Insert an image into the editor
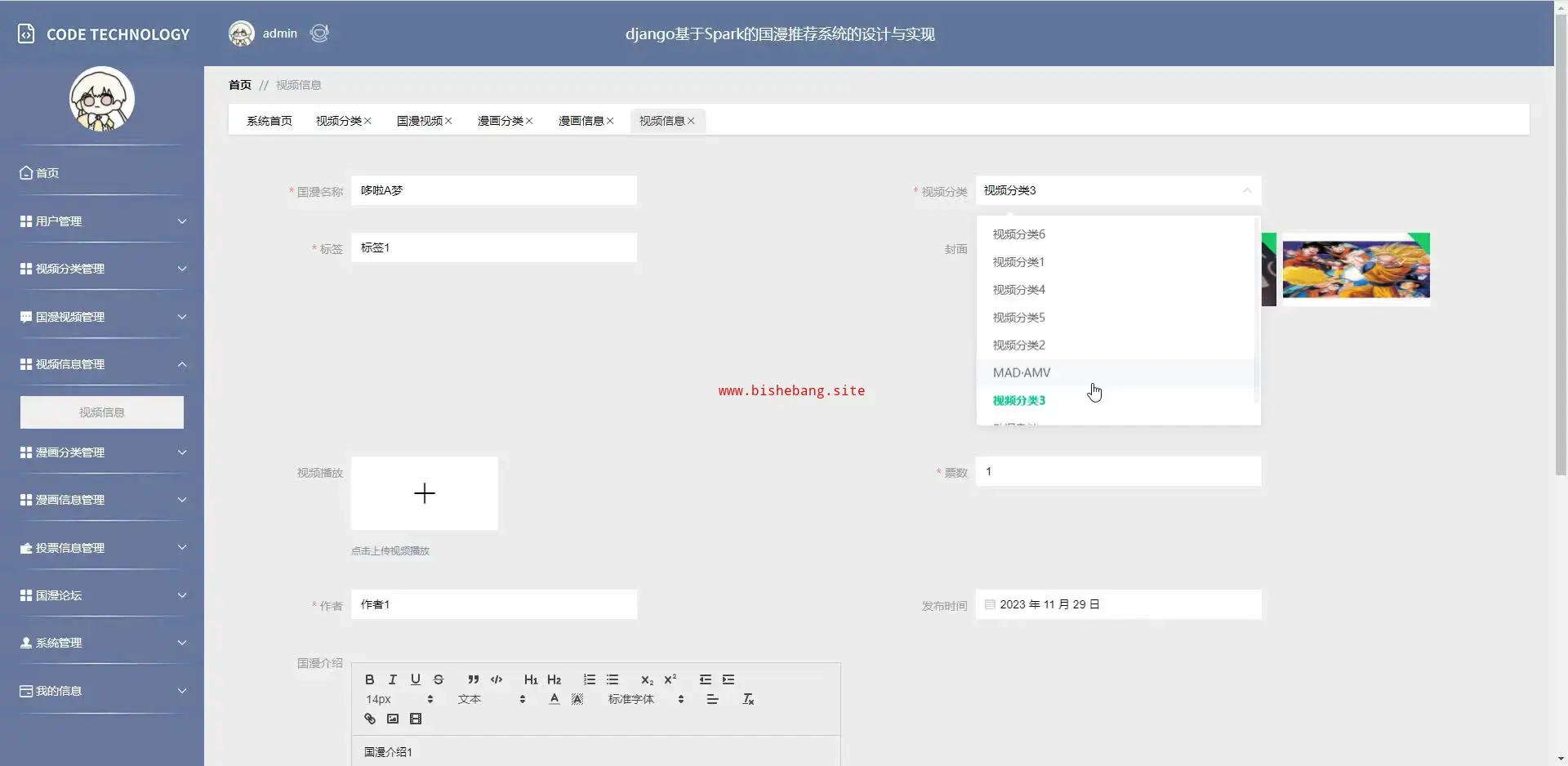 point(393,719)
